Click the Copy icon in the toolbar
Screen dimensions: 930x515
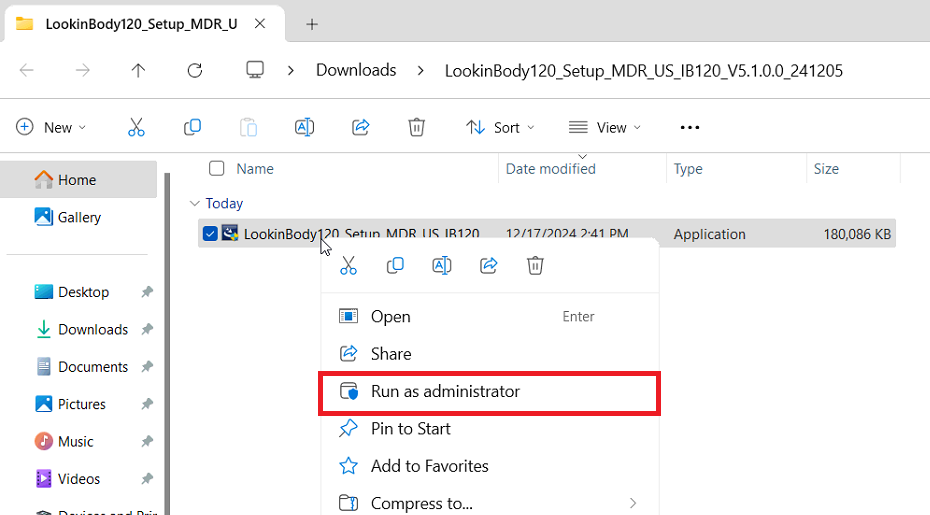coord(192,127)
